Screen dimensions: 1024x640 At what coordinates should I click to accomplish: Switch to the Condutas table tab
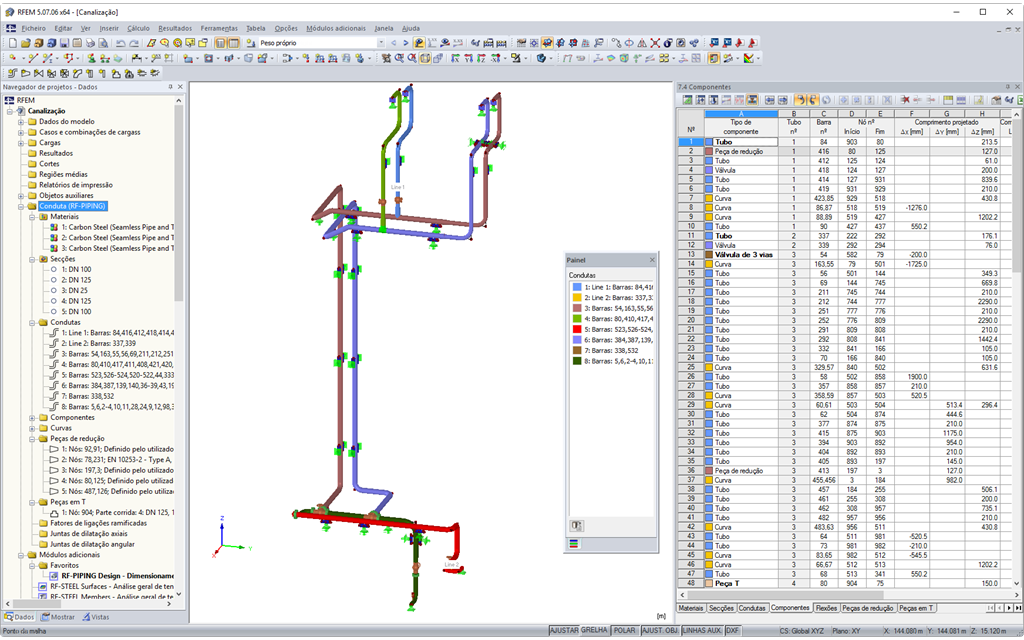752,608
